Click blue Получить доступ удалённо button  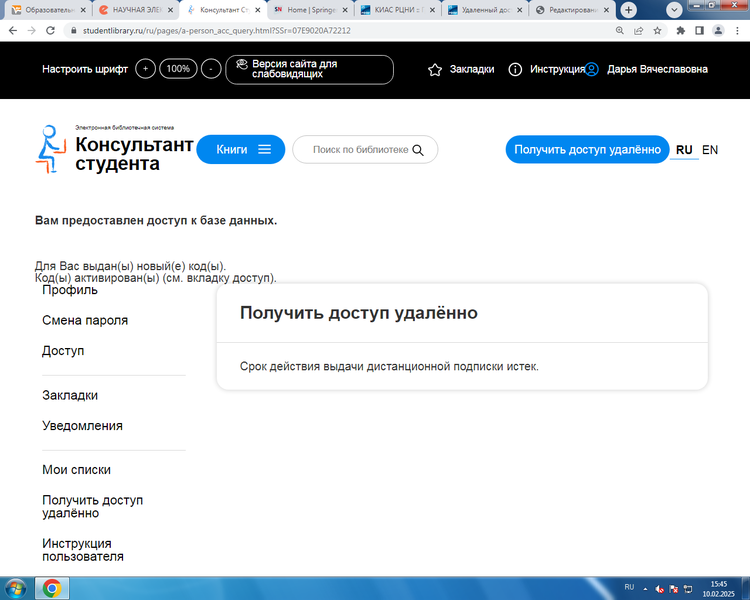tap(587, 149)
